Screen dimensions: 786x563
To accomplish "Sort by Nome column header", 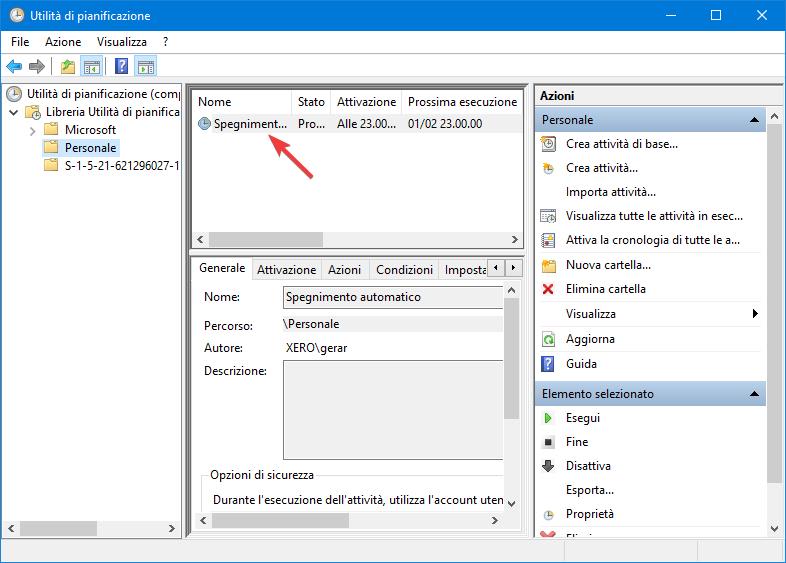I will pyautogui.click(x=243, y=102).
